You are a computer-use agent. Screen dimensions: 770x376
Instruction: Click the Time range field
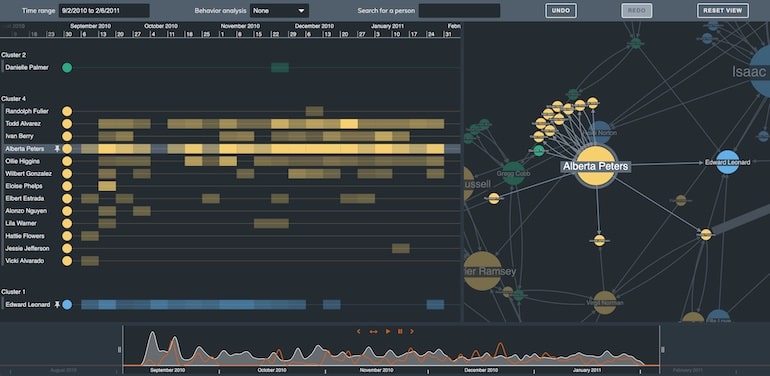click(104, 11)
